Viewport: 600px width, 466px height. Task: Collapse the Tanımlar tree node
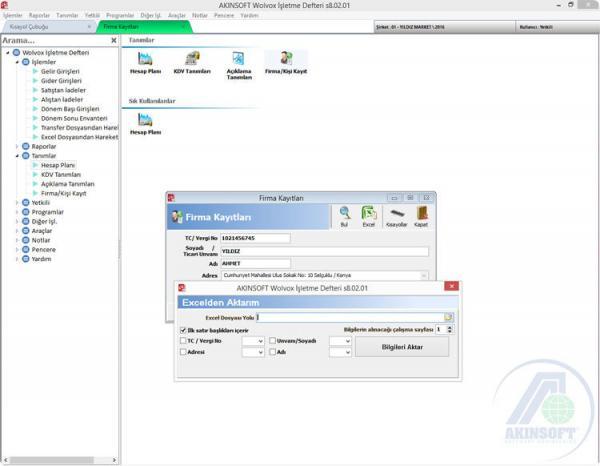coord(17,156)
